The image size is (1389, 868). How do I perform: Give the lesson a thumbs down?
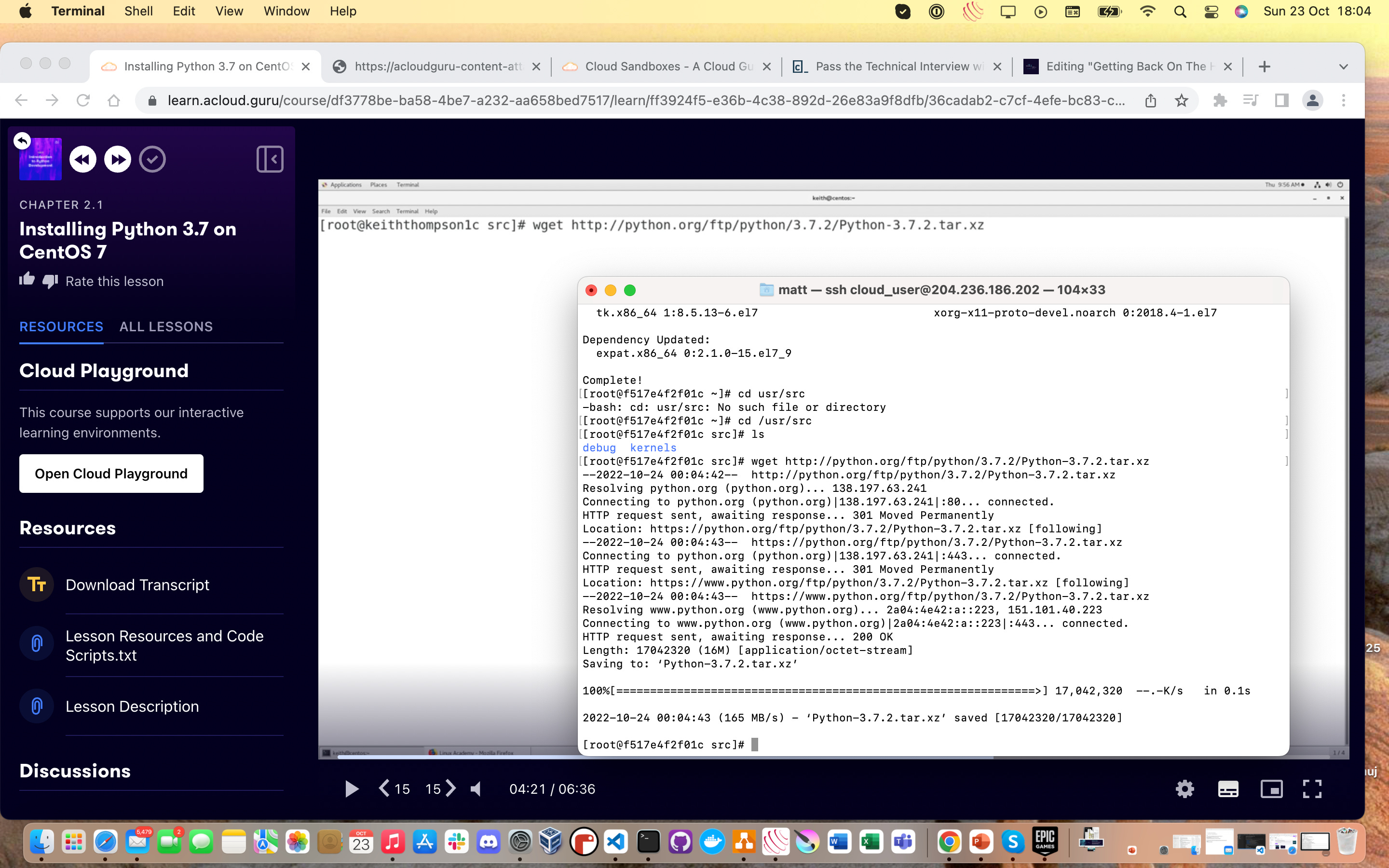point(51,281)
